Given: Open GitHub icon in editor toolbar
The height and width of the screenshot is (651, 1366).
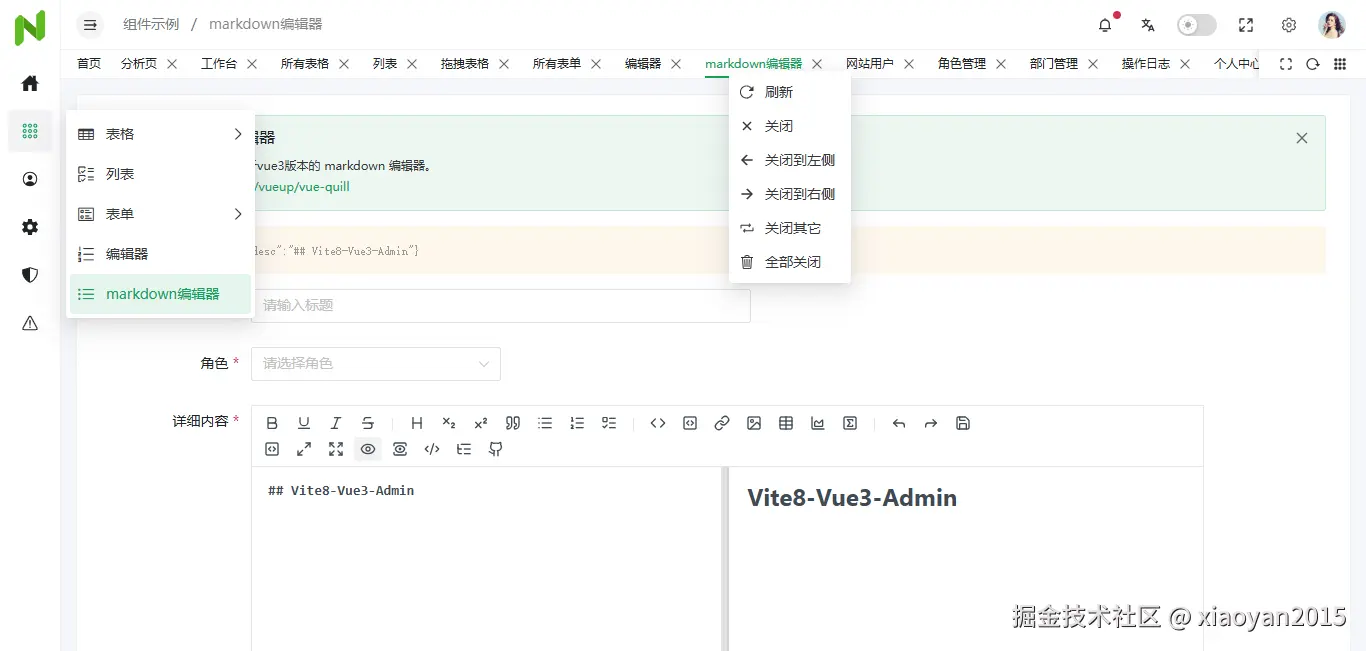Looking at the screenshot, I should pyautogui.click(x=496, y=449).
